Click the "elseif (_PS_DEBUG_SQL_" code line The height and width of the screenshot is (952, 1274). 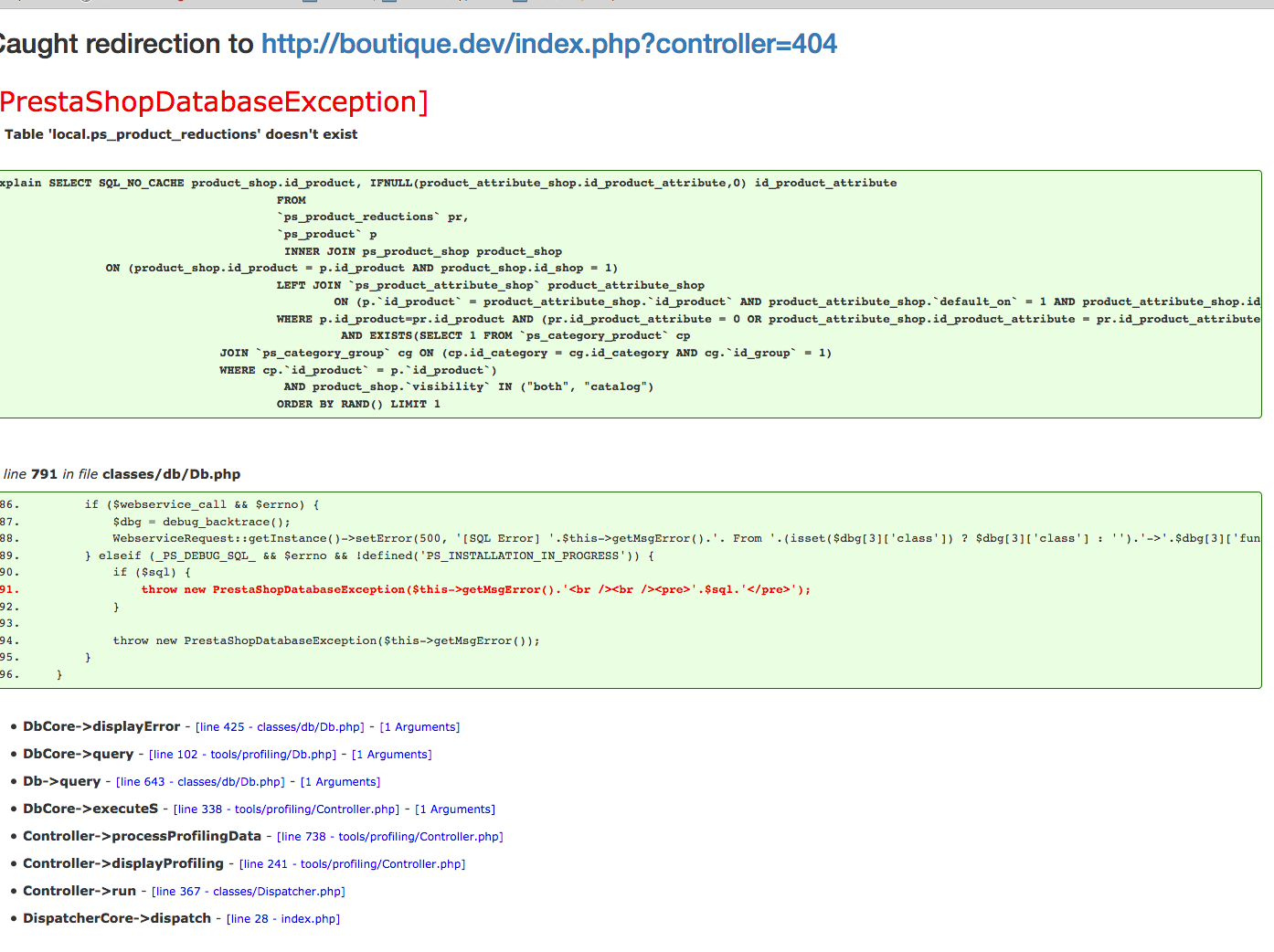369,555
